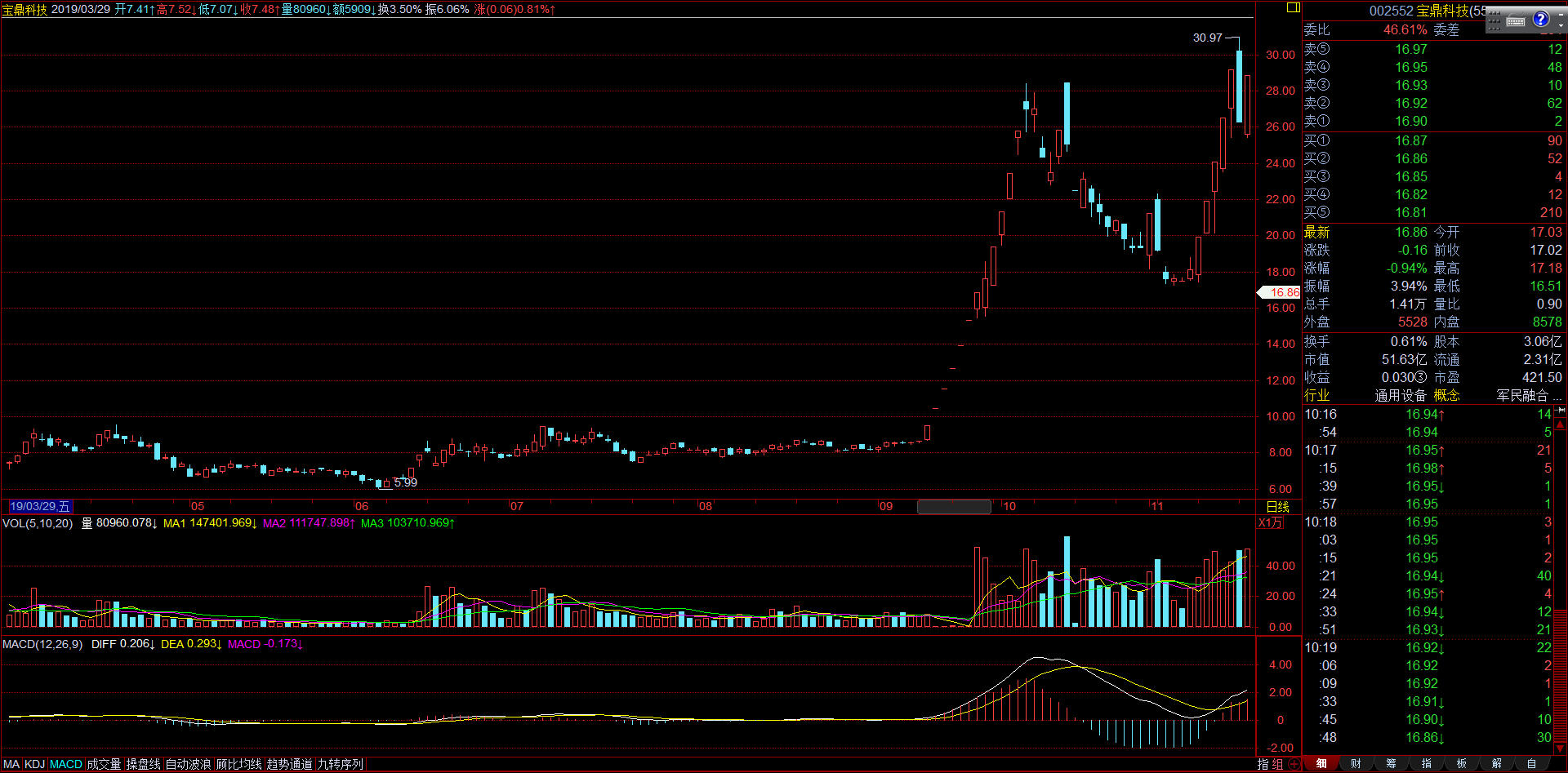Expand the 概念 ellipsis for more concepts
This screenshot has width=1568, height=773.
coord(1557,396)
